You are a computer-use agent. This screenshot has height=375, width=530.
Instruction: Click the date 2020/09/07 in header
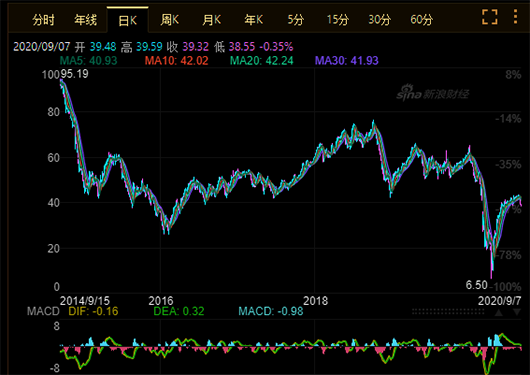tap(42, 47)
